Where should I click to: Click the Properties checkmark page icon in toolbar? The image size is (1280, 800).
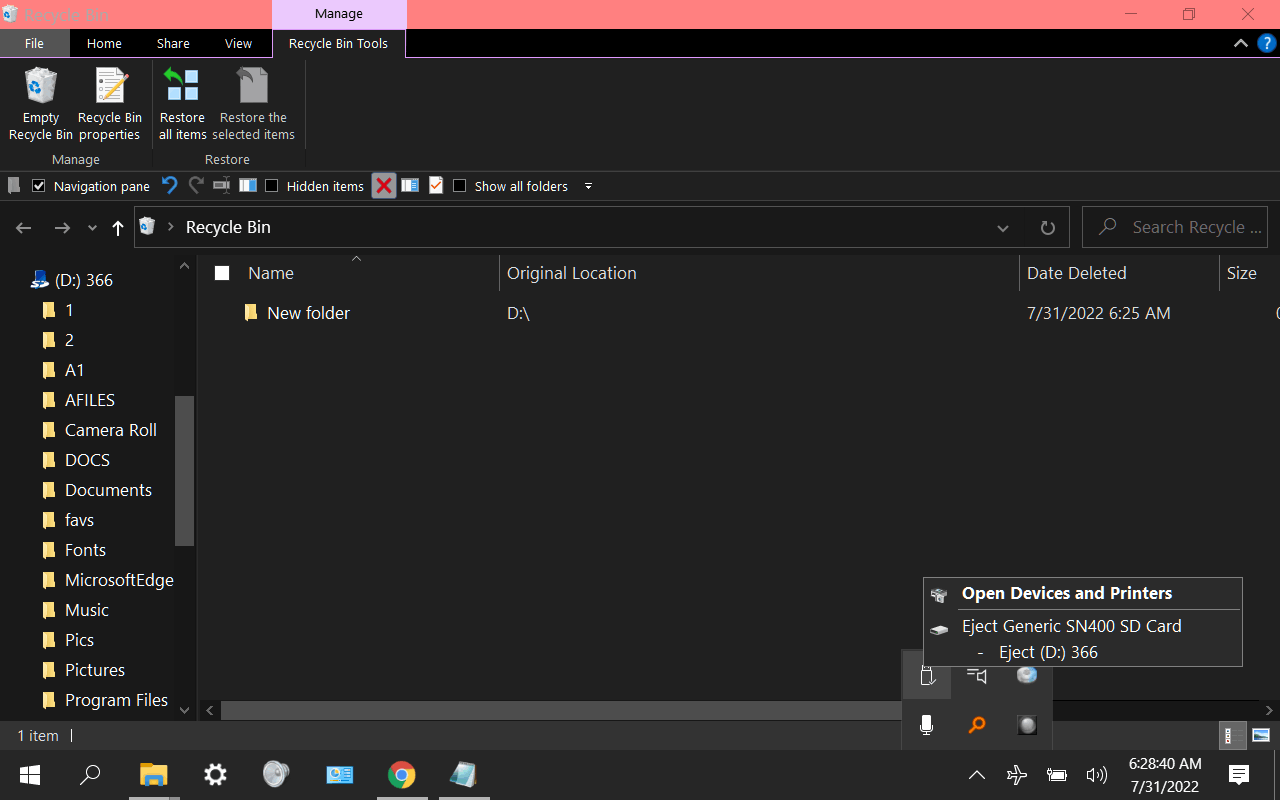pos(436,185)
